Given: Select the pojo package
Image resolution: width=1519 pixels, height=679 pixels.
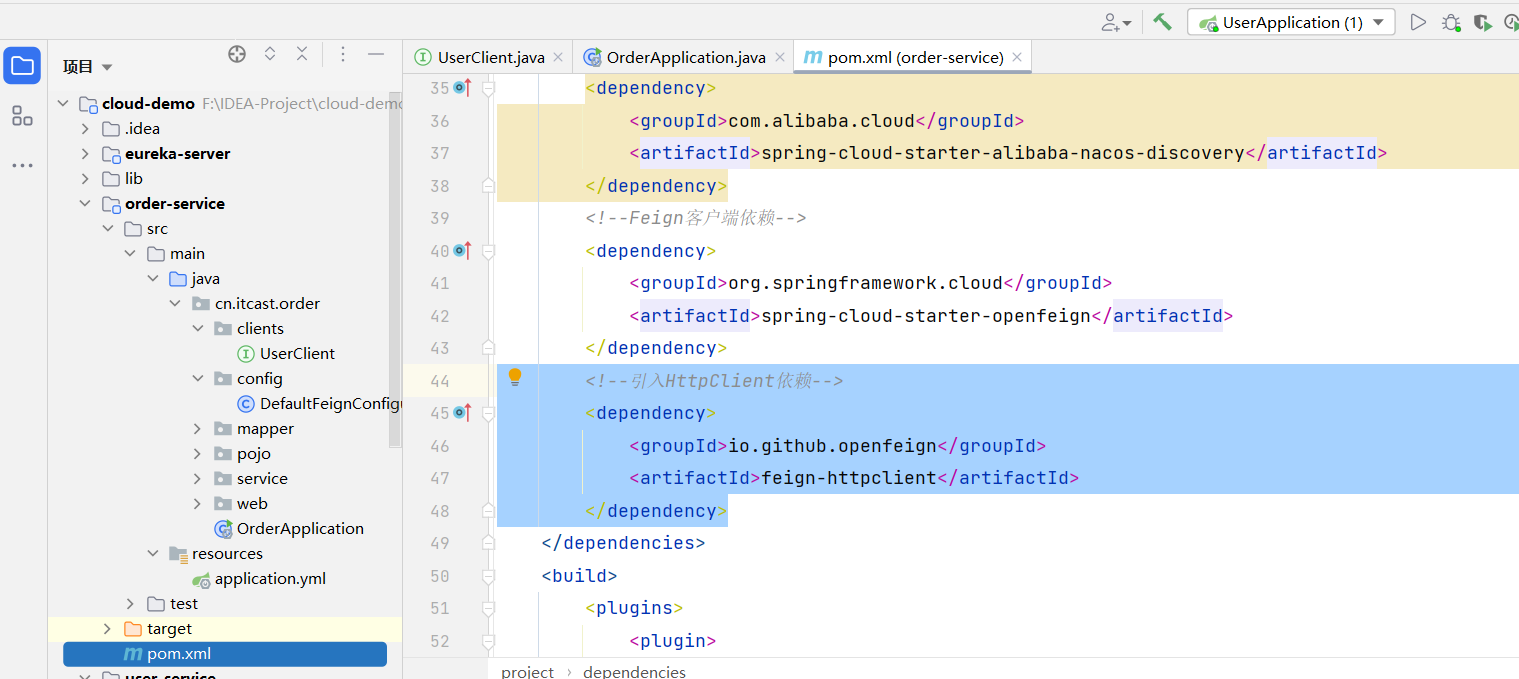Looking at the screenshot, I should coord(253,454).
